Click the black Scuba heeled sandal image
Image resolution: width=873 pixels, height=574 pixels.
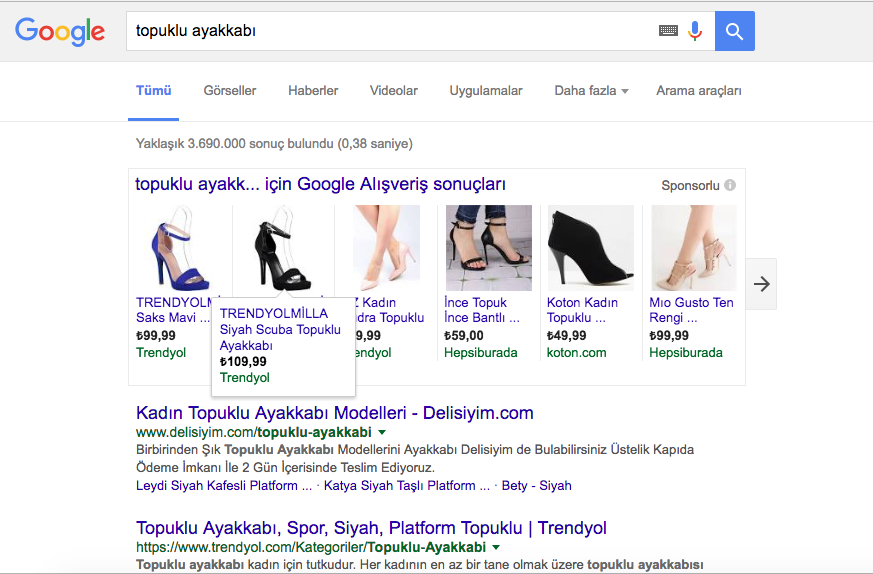[282, 248]
